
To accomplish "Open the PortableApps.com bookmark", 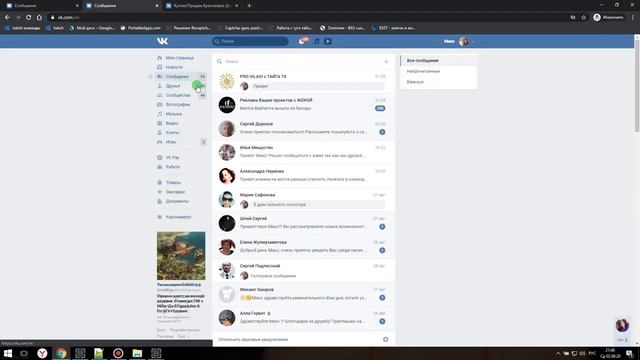I will coord(140,28).
